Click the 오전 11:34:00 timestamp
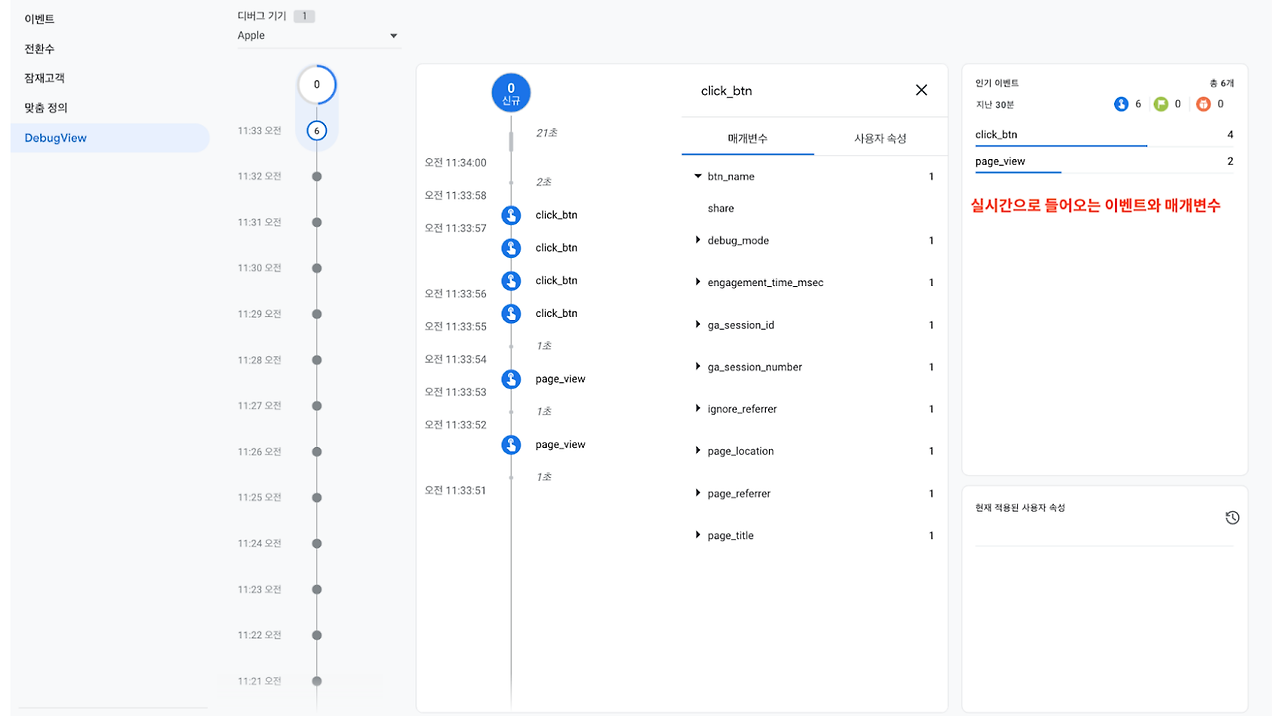 pos(455,162)
